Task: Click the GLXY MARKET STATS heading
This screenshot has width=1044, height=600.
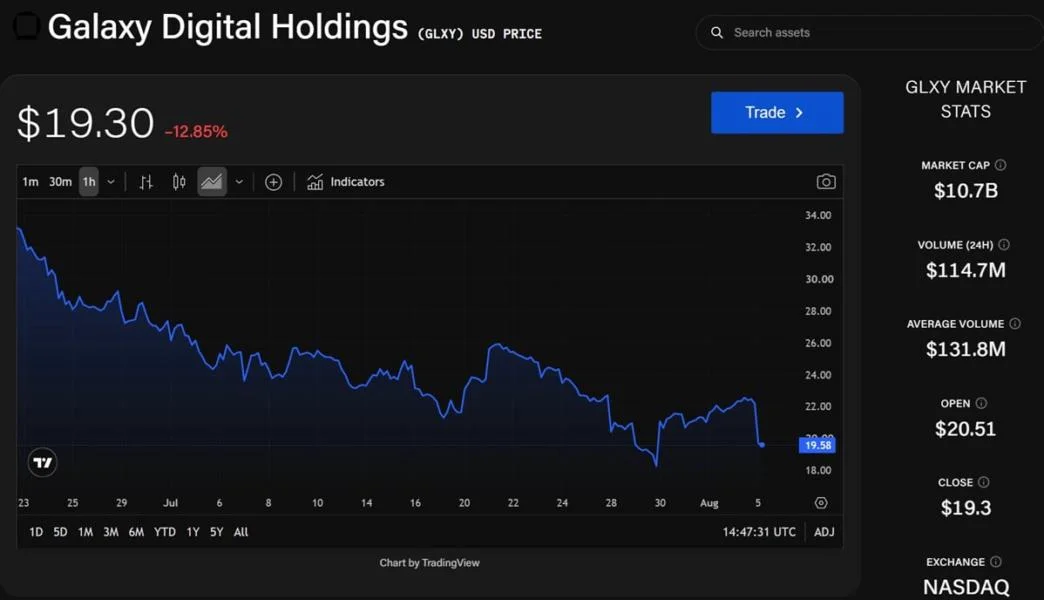Action: pyautogui.click(x=965, y=99)
